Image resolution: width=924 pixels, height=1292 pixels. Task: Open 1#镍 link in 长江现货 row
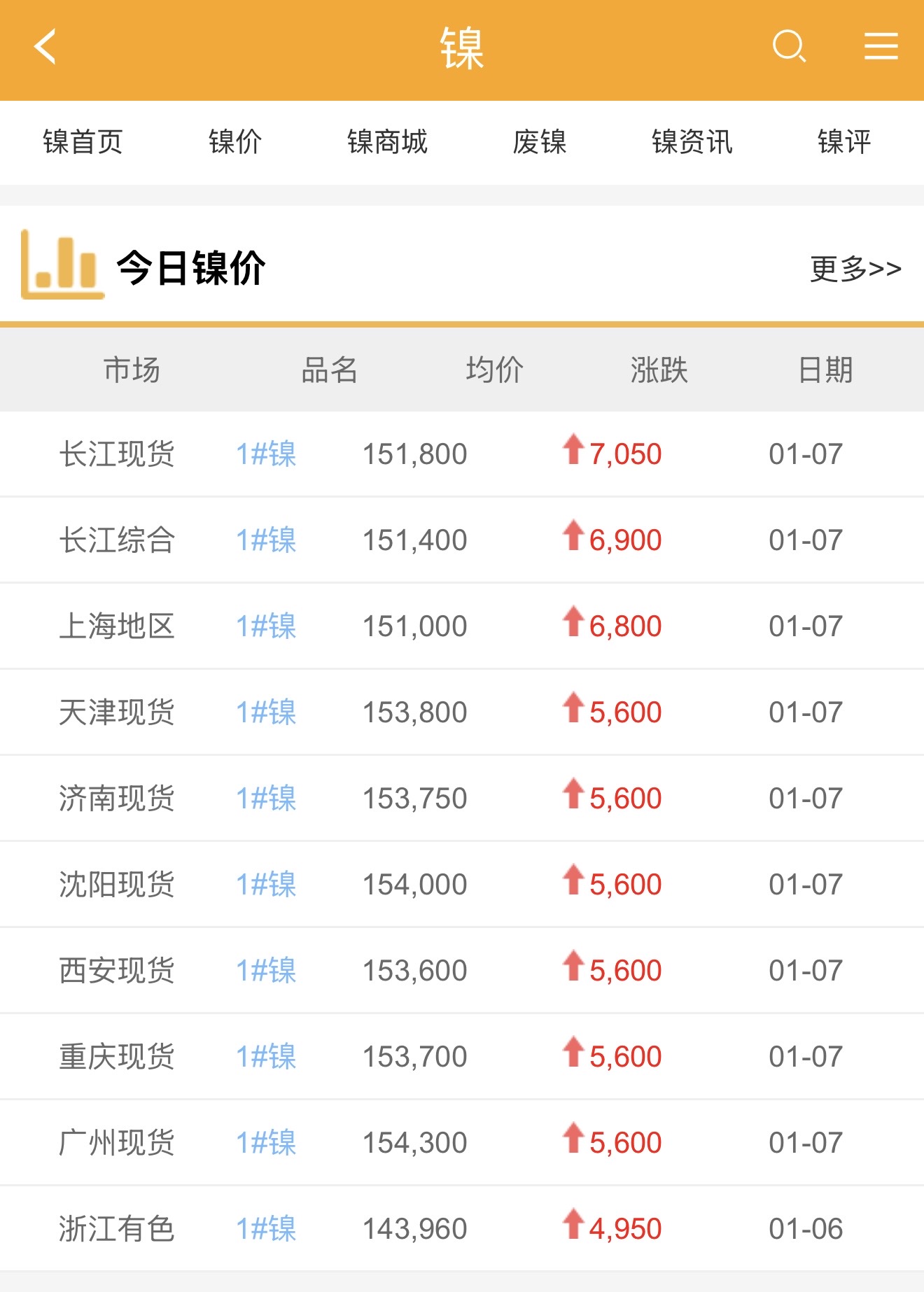[266, 454]
